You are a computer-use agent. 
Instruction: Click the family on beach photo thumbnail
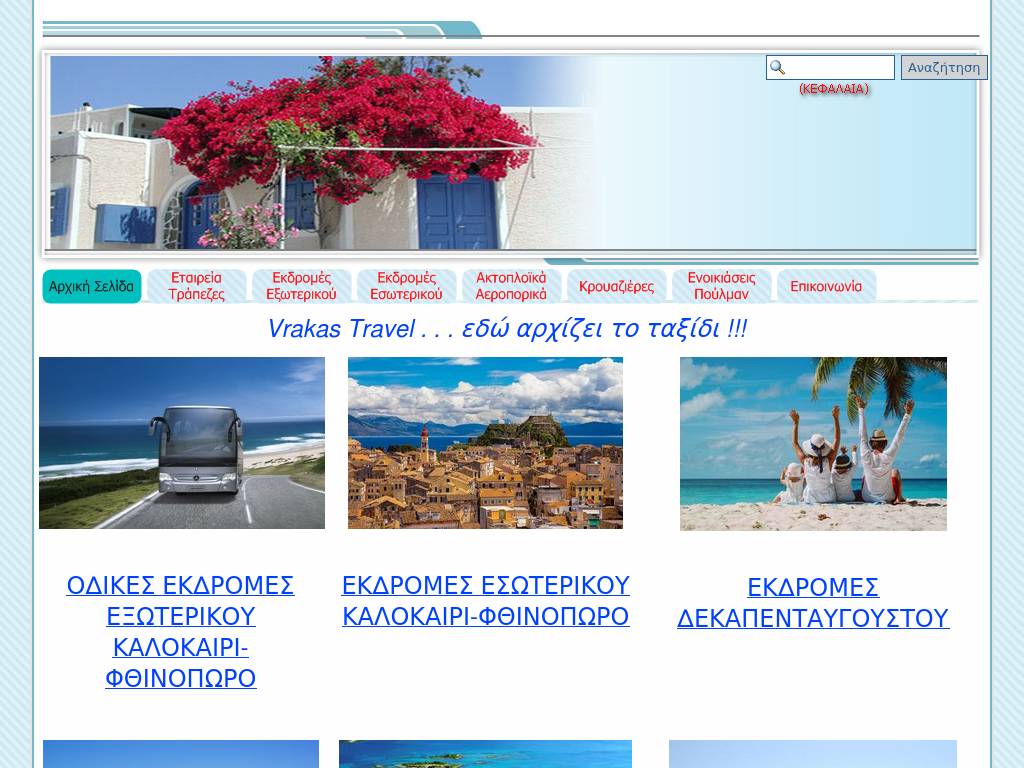coord(813,444)
